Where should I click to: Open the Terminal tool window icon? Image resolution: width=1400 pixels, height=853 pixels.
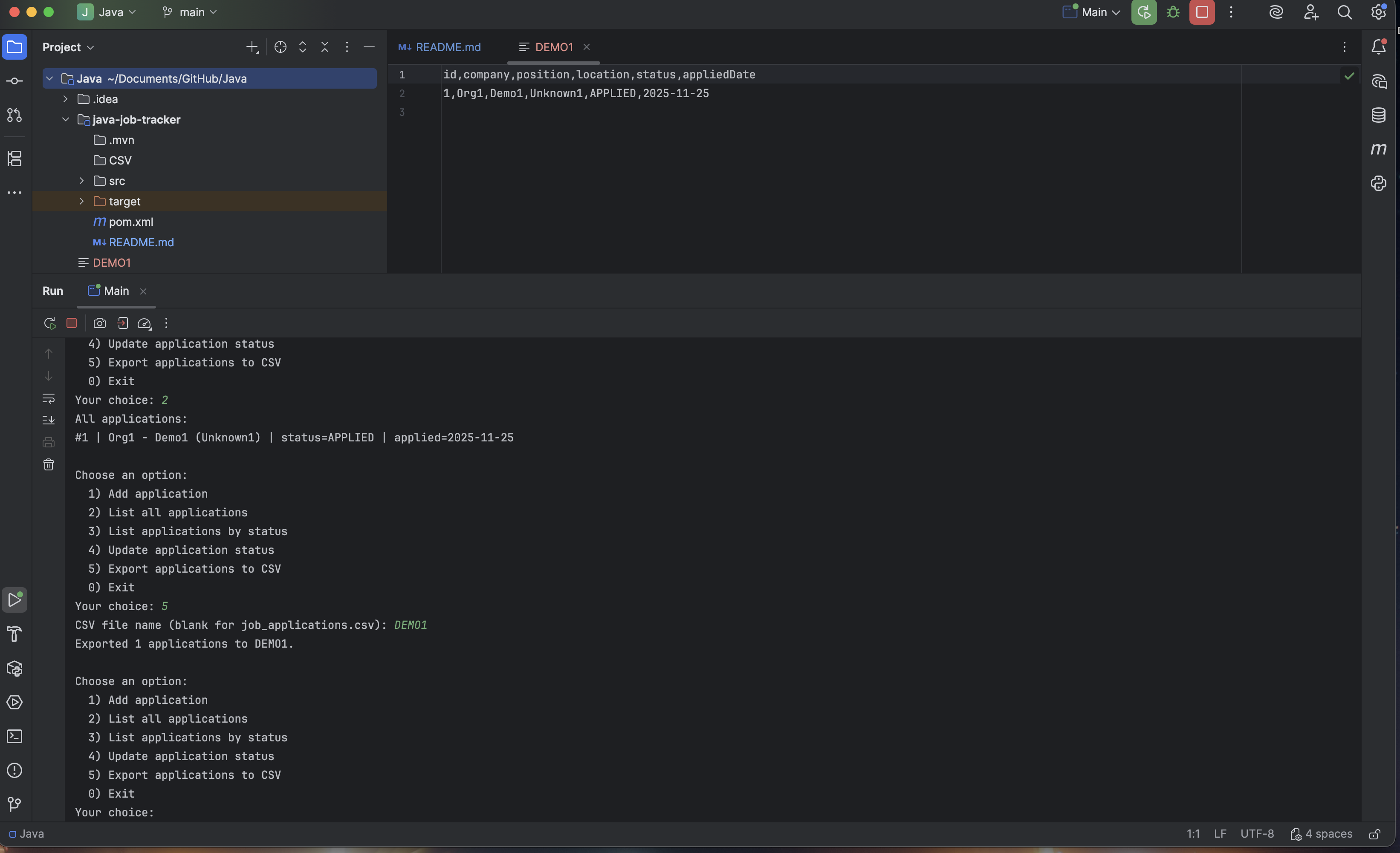point(14,737)
